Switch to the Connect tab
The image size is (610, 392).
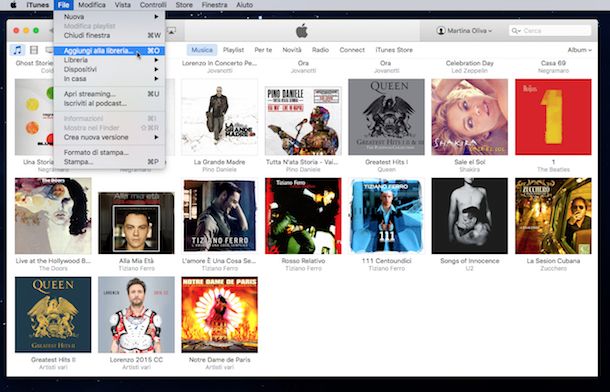[352, 50]
